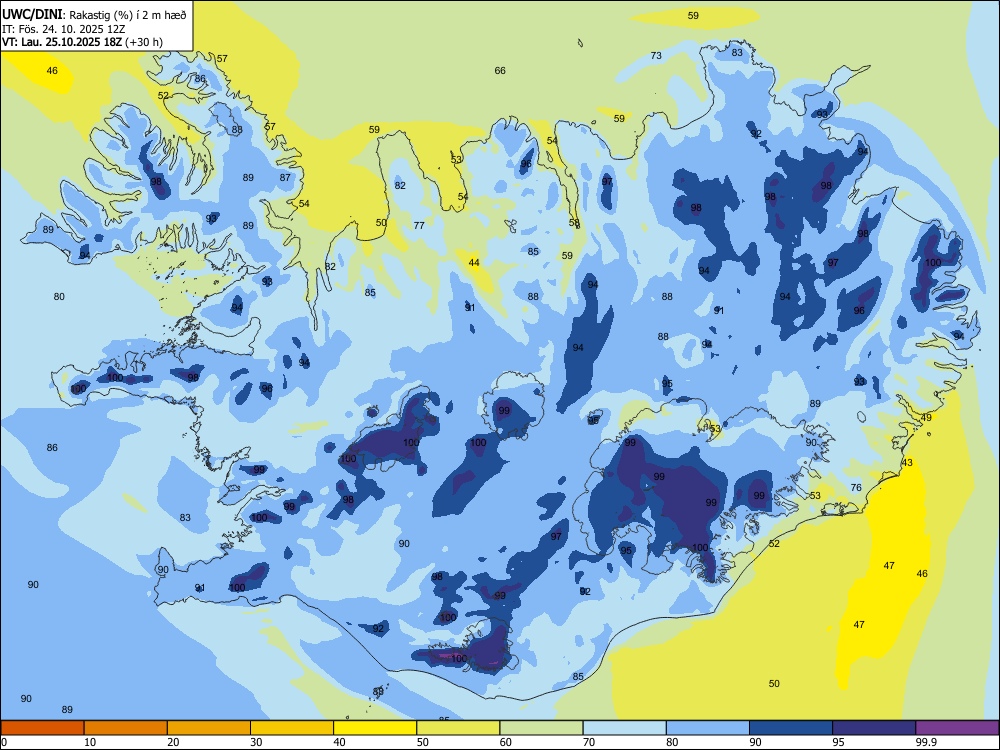1000x750 pixels.
Task: Pick the yellow-green 50–60 legend swatch
Action: click(458, 728)
